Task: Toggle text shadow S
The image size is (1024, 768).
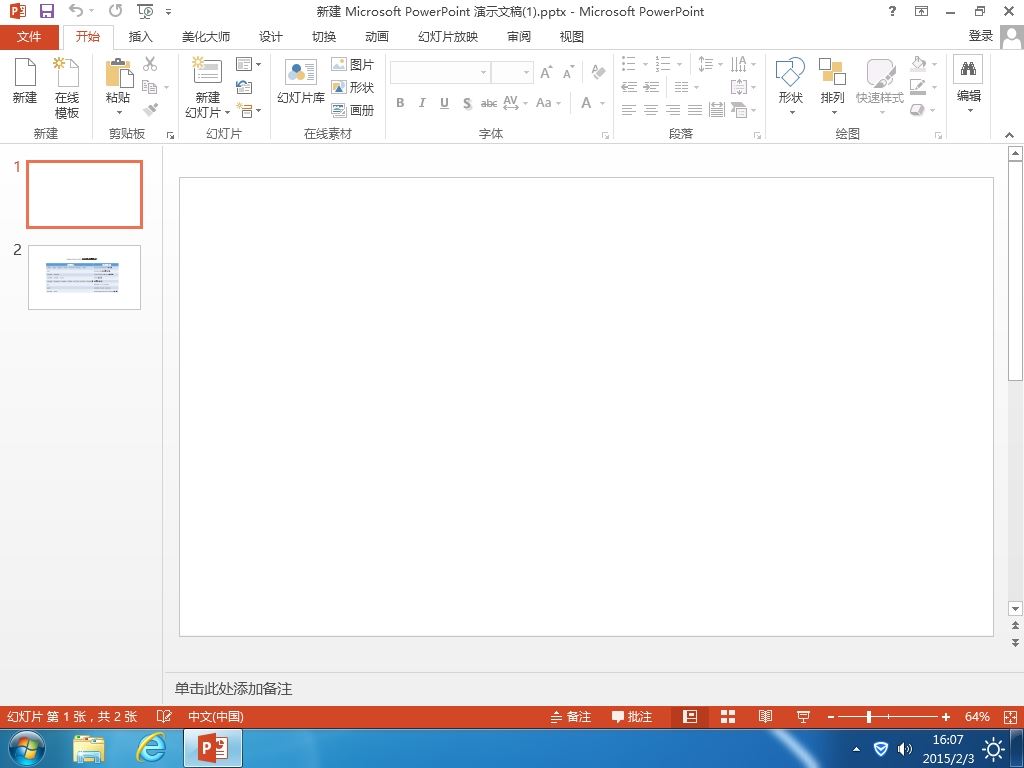Action: coord(467,103)
